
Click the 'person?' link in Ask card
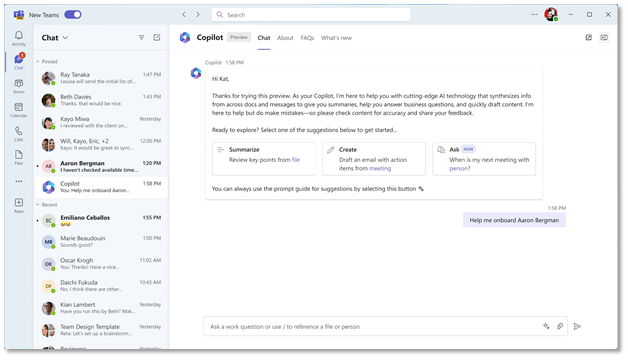[459, 168]
